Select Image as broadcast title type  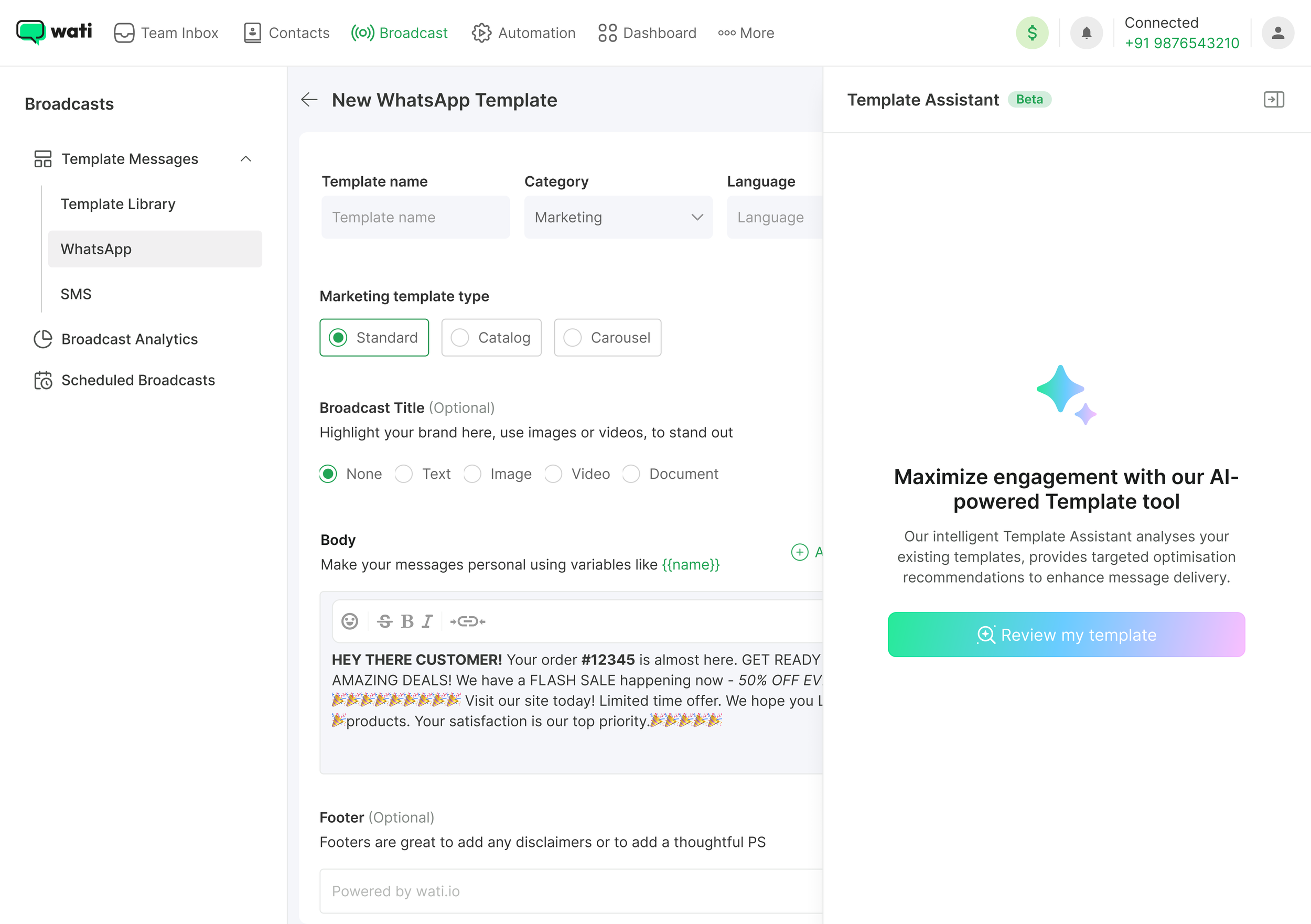(473, 474)
